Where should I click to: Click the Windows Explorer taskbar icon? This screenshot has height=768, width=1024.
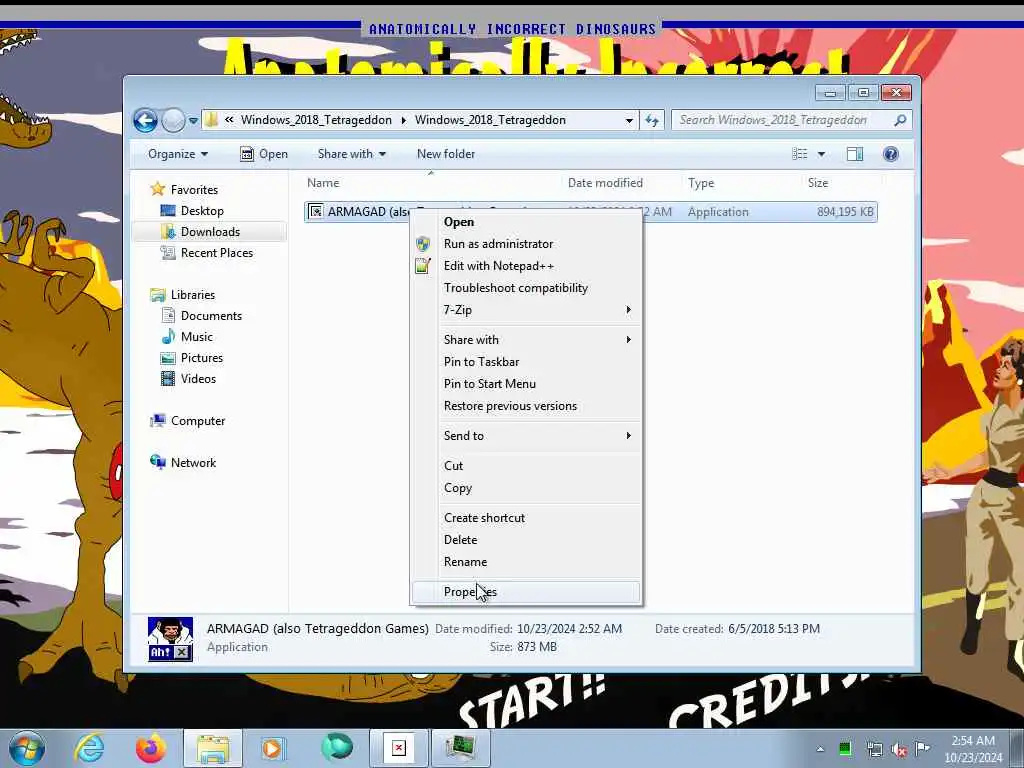(213, 748)
